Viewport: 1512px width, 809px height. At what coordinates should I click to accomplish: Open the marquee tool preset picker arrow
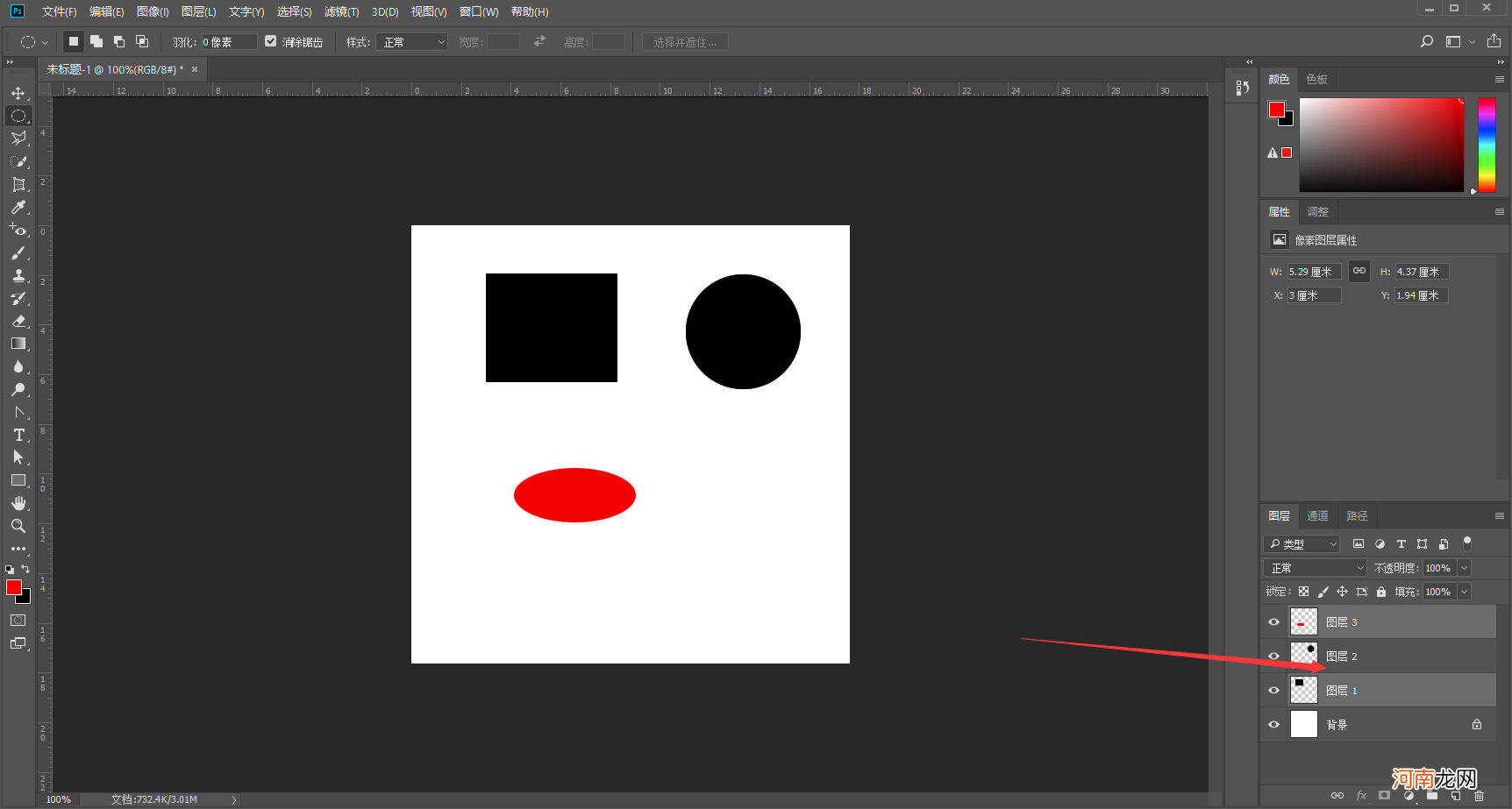[45, 42]
